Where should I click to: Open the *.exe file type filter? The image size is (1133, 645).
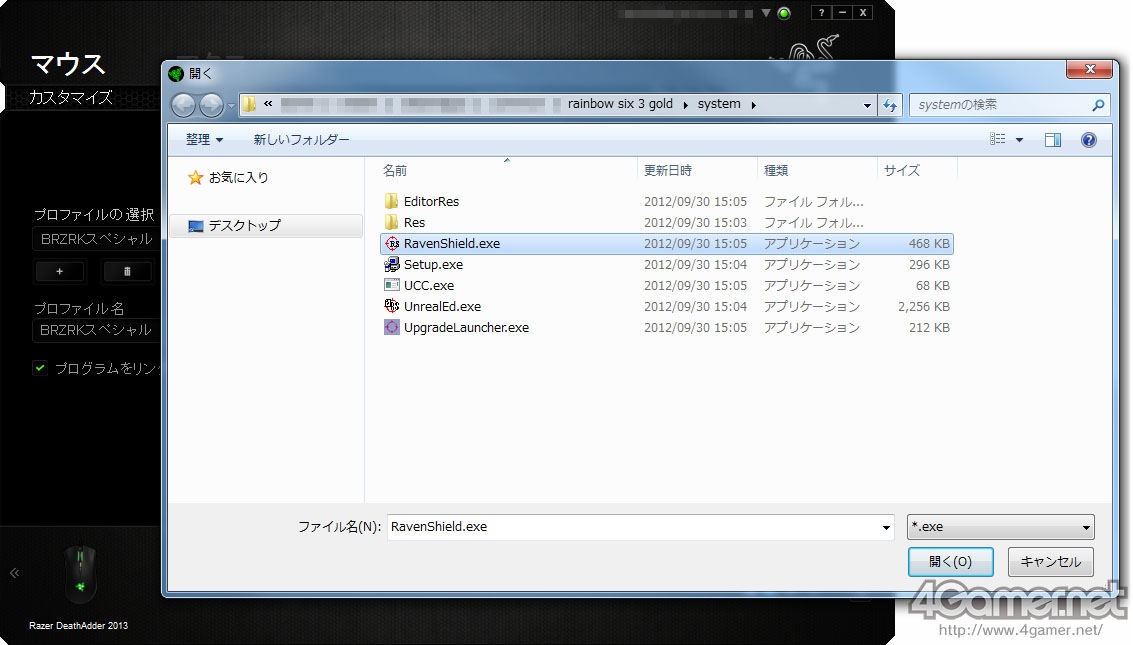1001,527
